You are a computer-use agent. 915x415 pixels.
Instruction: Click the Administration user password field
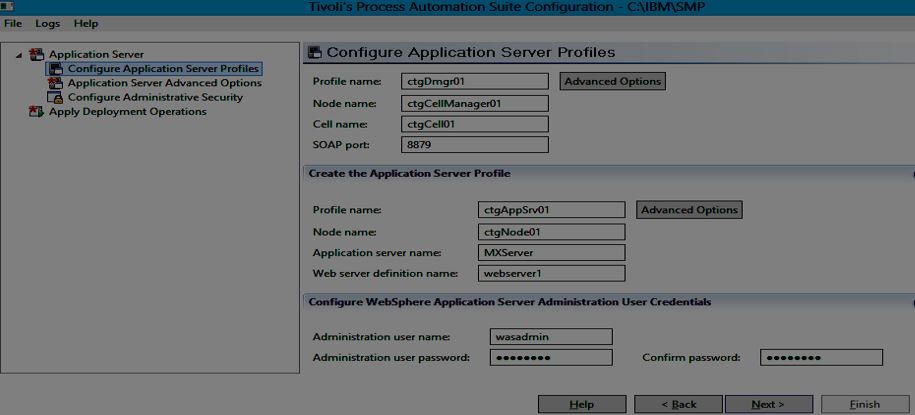point(551,357)
